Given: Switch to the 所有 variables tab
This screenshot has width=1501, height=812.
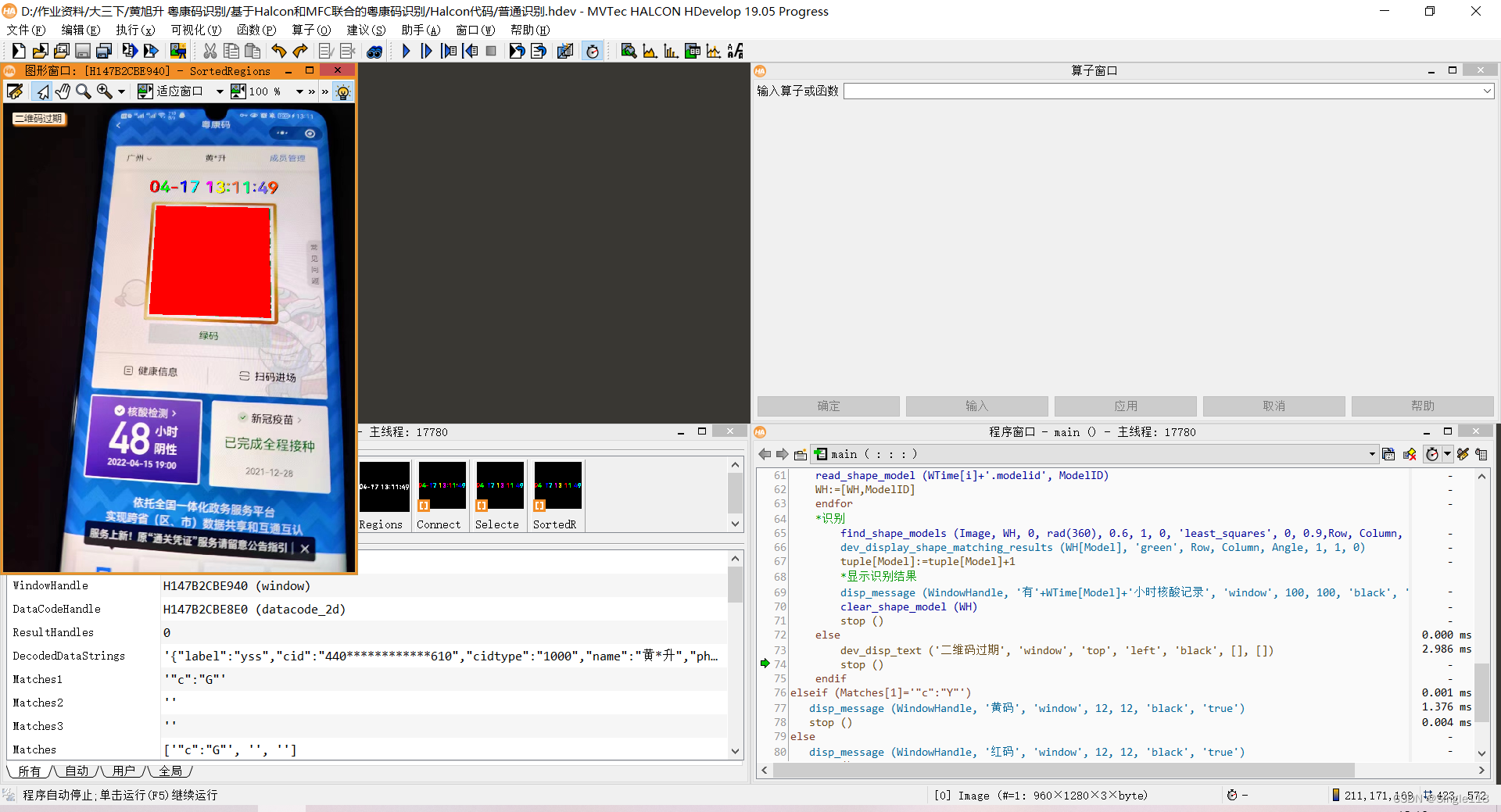Looking at the screenshot, I should tap(30, 771).
